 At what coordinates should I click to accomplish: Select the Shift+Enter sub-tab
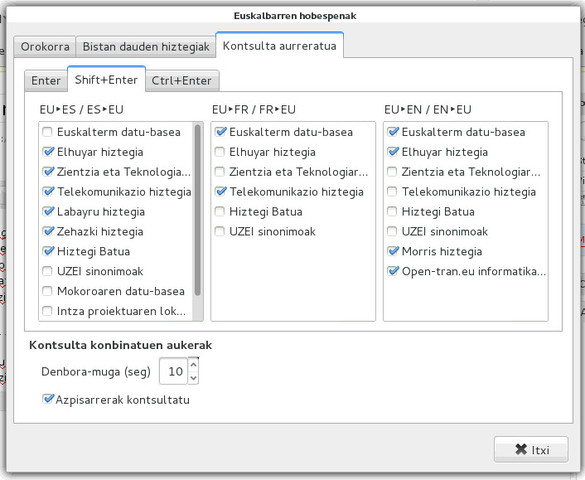tap(106, 79)
